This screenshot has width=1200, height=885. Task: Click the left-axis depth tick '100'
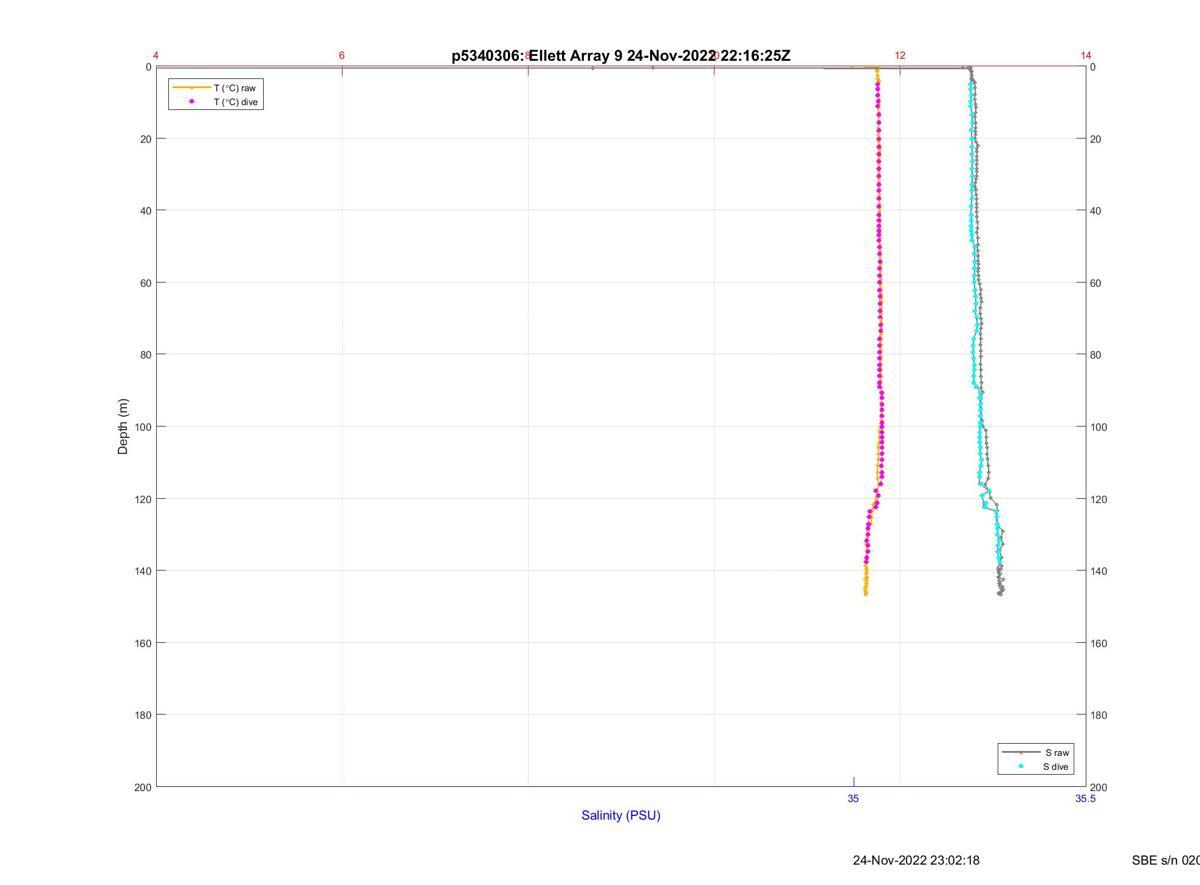coord(142,427)
